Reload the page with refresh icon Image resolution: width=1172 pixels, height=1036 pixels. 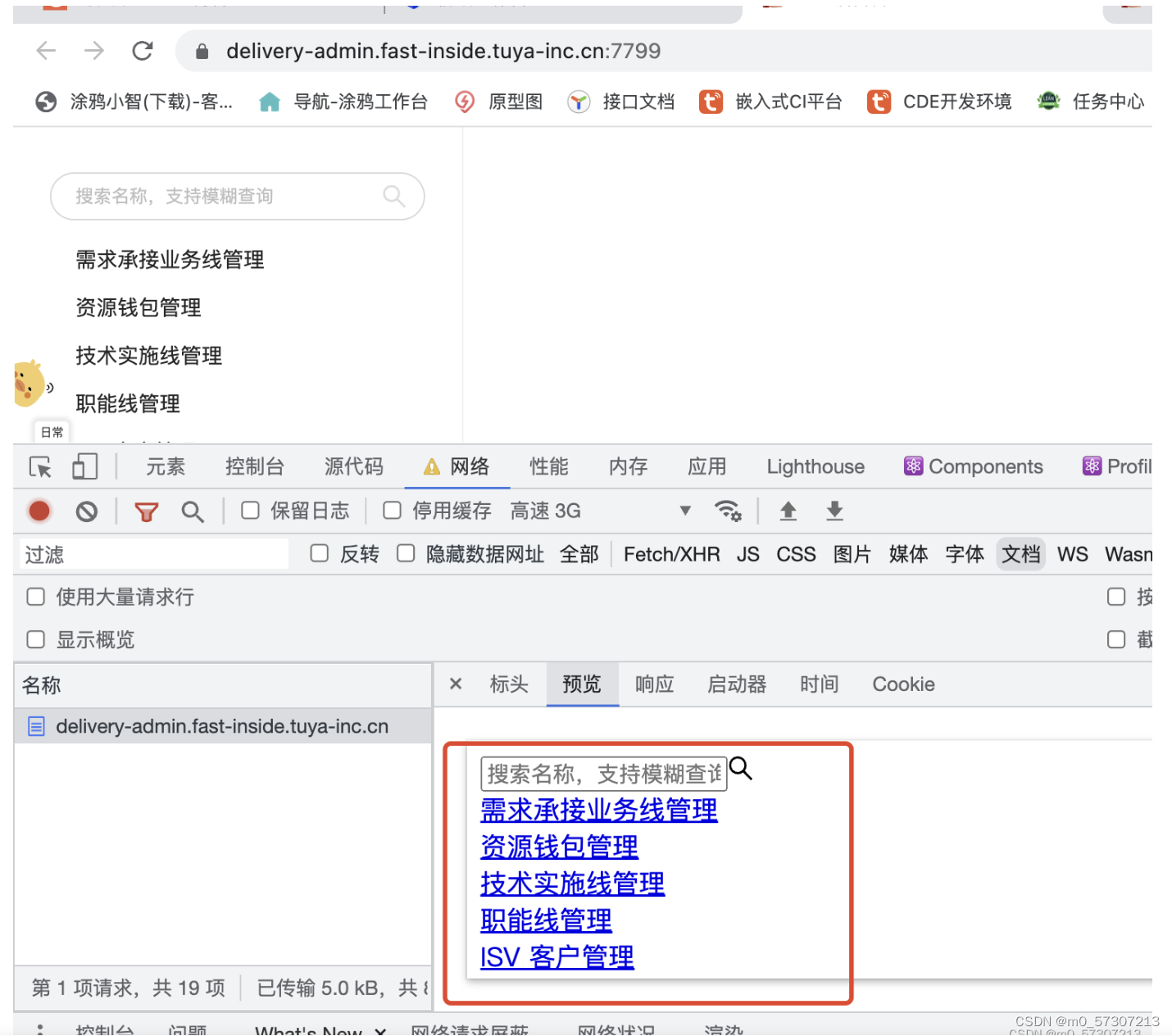(x=143, y=51)
